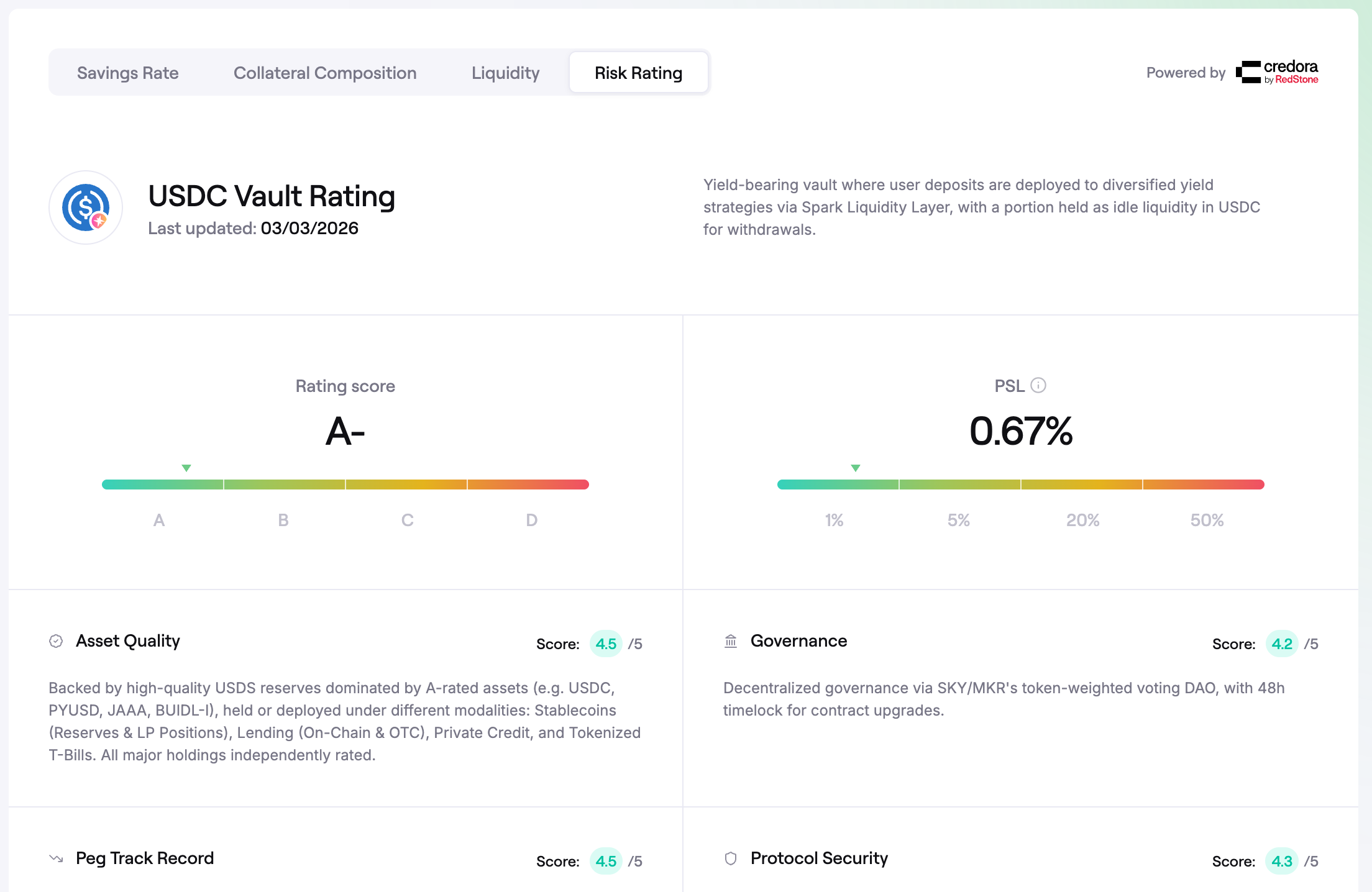This screenshot has width=1372, height=892.
Task: Click the Asset Quality 4.5 score badge
Action: click(606, 644)
